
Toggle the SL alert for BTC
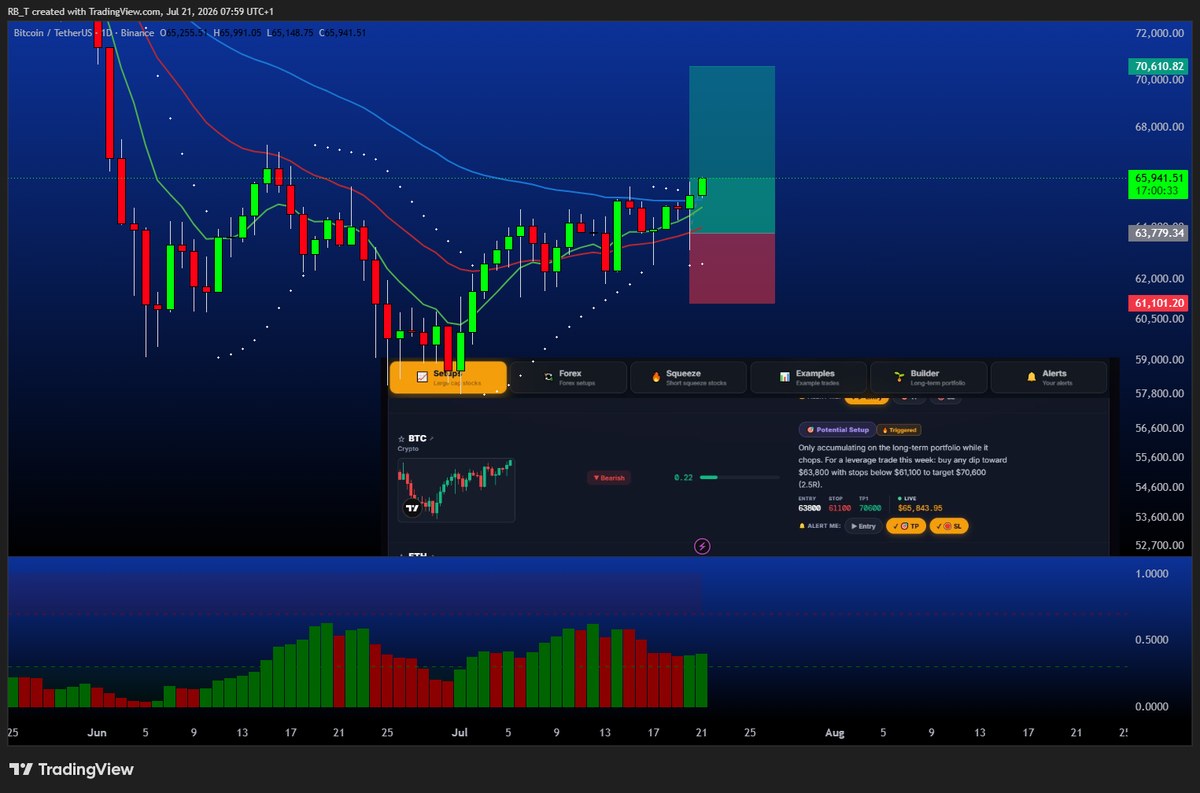[x=949, y=526]
